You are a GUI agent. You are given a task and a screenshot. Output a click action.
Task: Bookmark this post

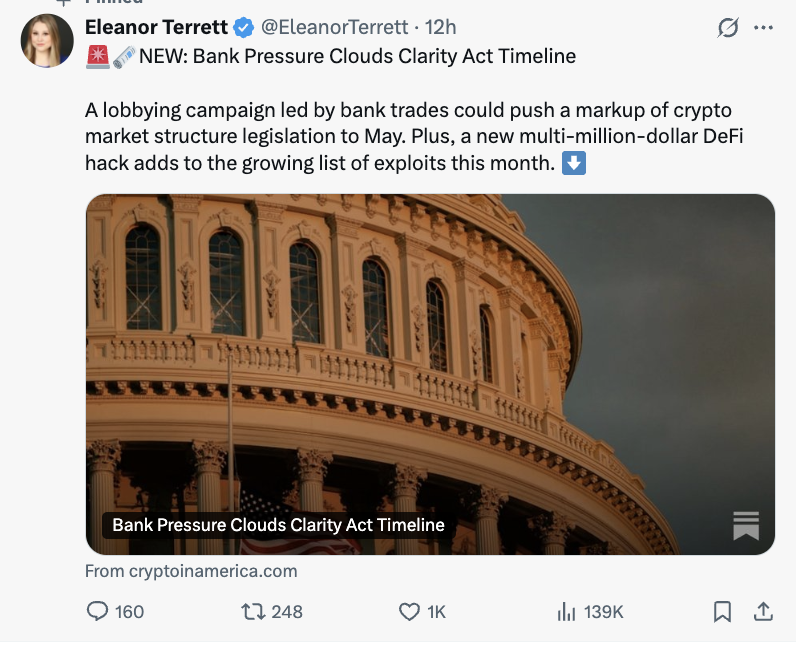[x=722, y=611]
